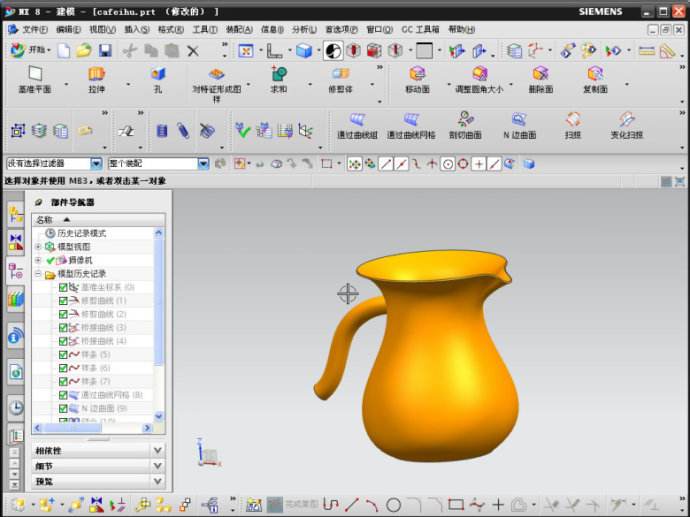Uncheck the 修剪曲线 (2) feature checkbox
The height and width of the screenshot is (517, 690).
63,314
